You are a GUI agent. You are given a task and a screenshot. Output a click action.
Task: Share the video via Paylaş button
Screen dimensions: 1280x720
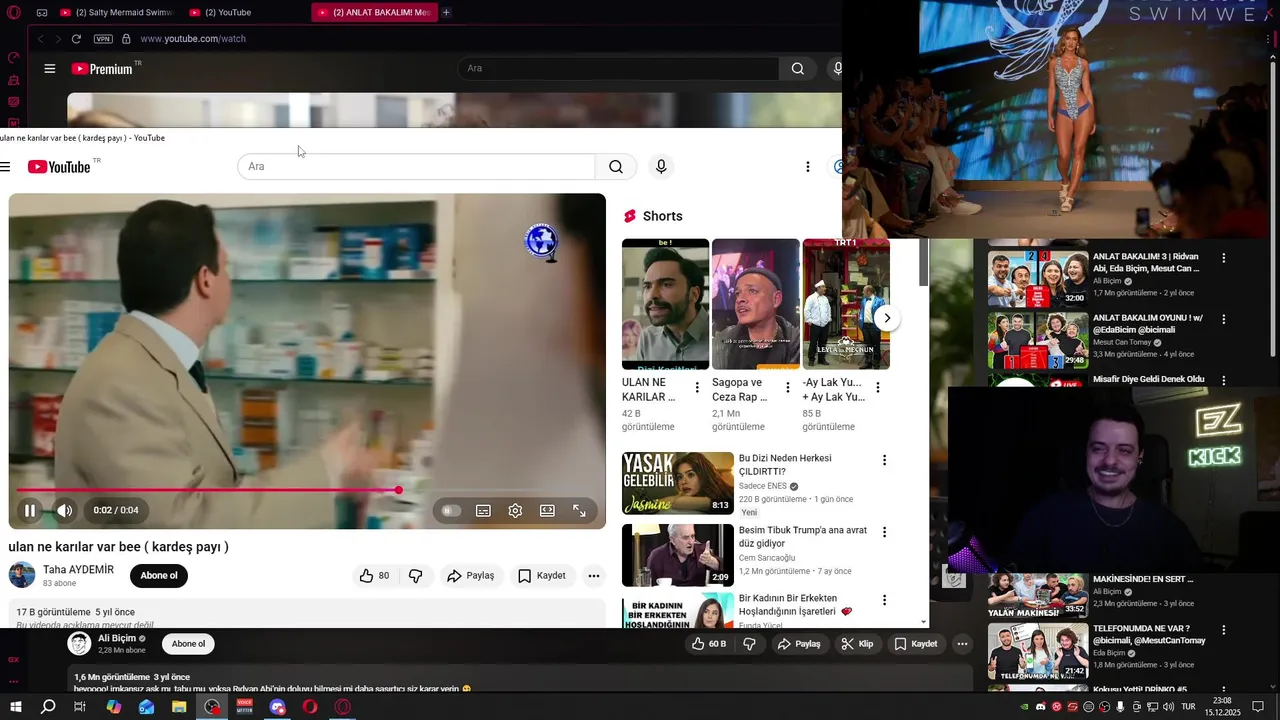coord(470,576)
